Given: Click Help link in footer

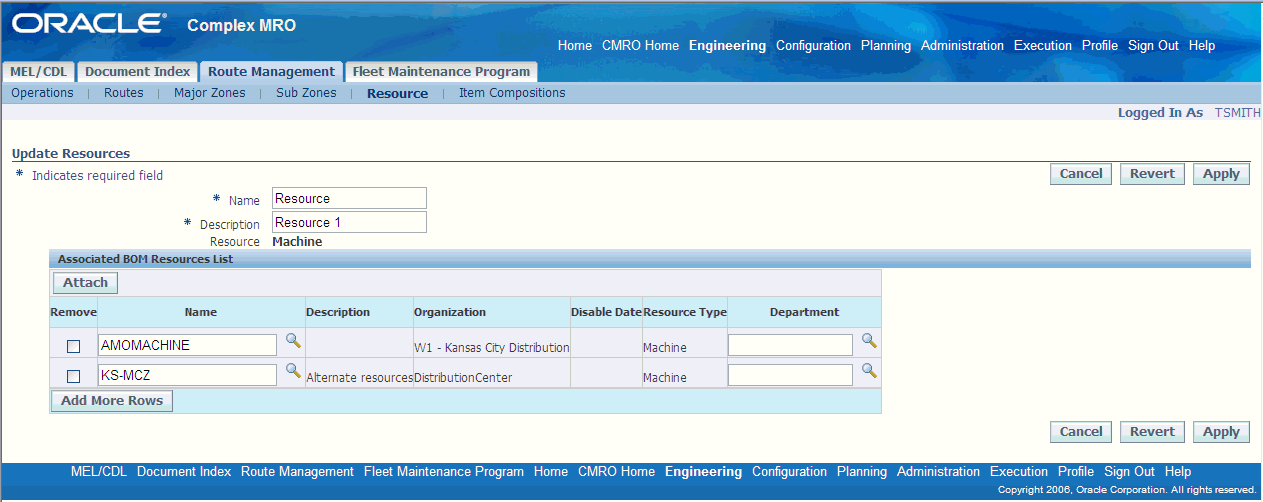Looking at the screenshot, I should pos(1178,472).
